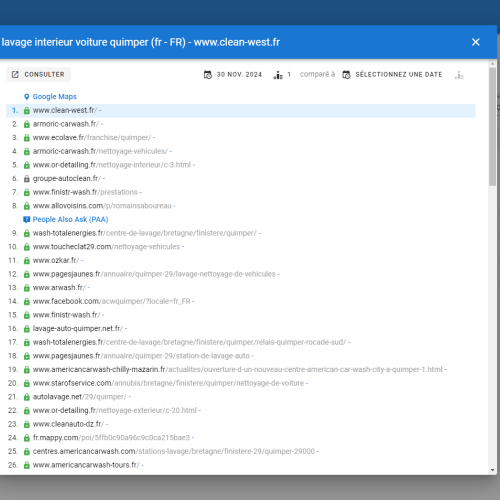
Task: Click the grey padlock icon for groupe-autoclean.fr
Action: (27, 179)
